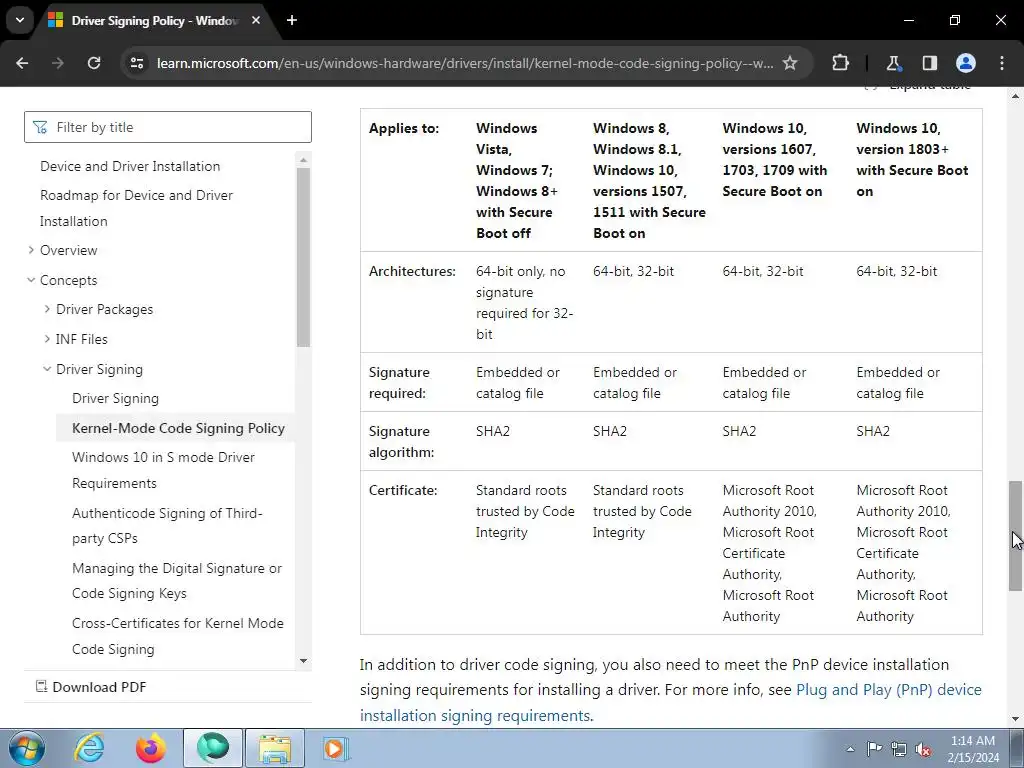Open File Explorer folder on taskbar

275,748
